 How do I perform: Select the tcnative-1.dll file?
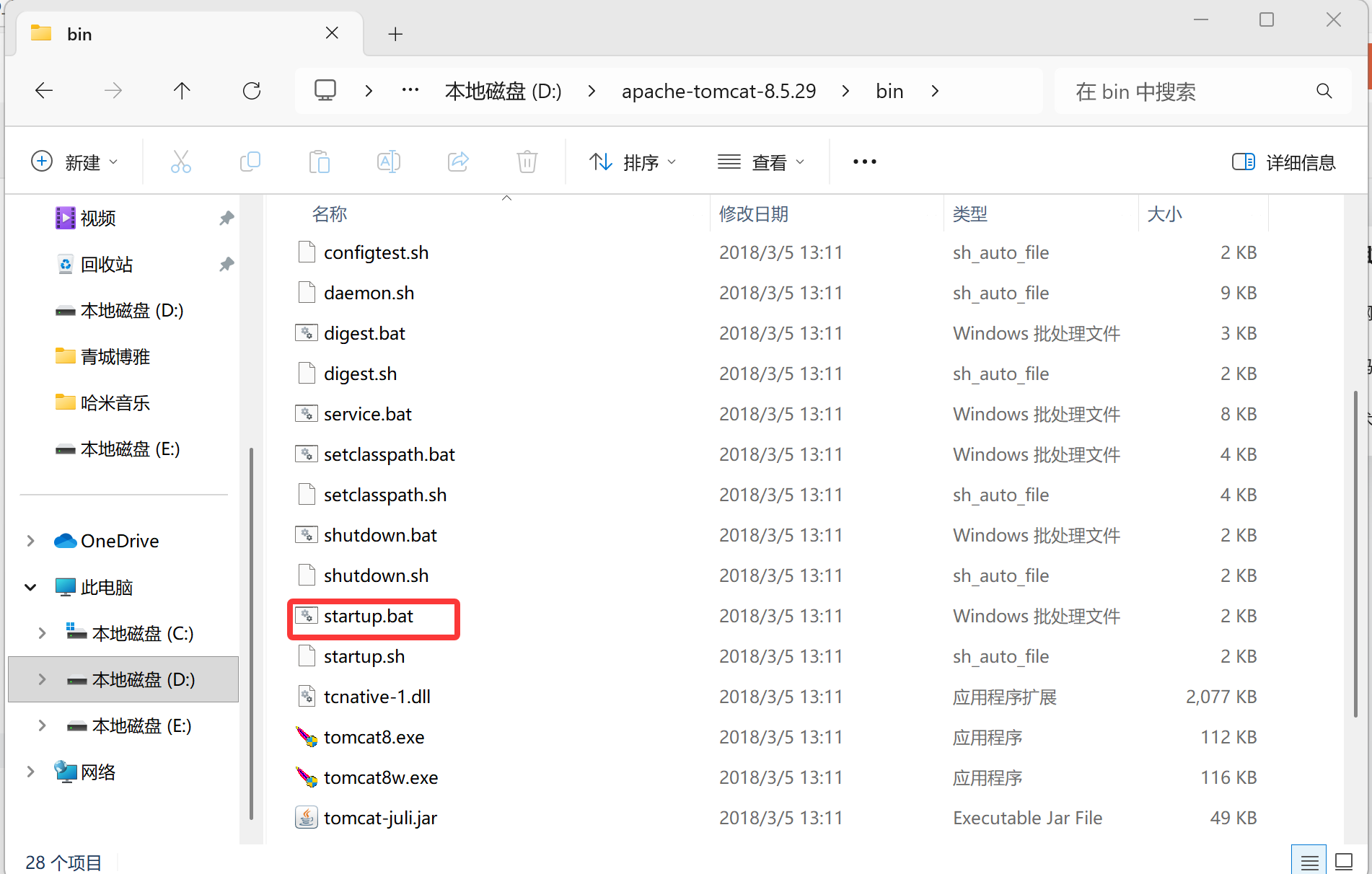(377, 697)
